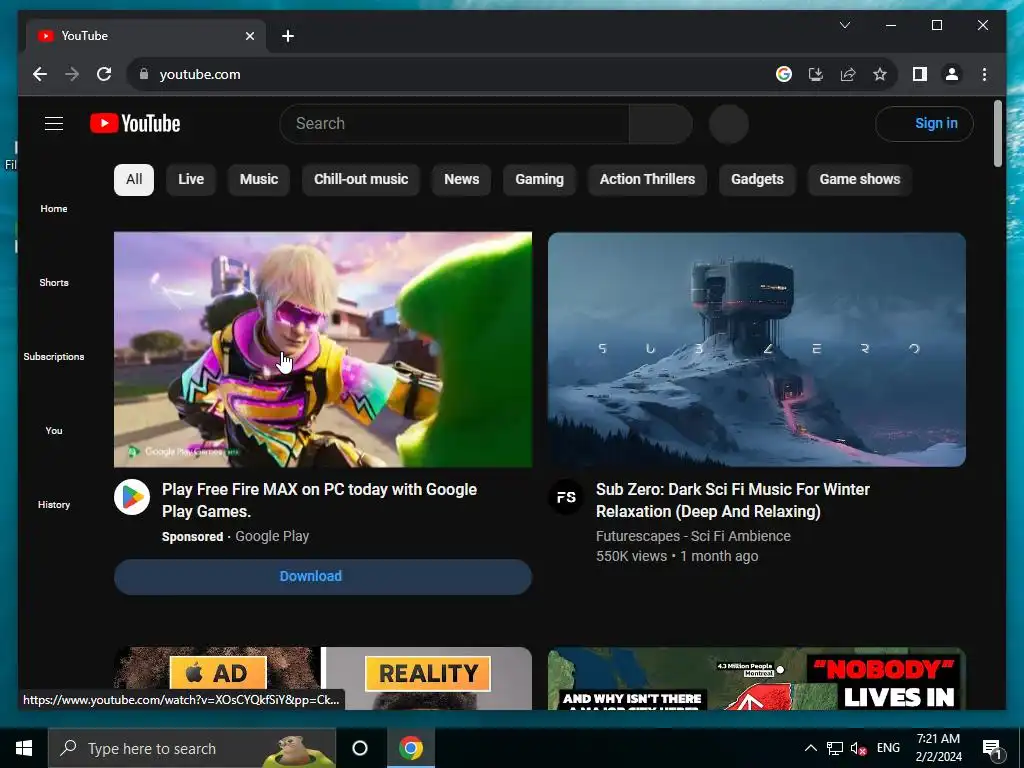Open the Google icon in address bar
Viewport: 1024px width, 768px height.
click(784, 74)
